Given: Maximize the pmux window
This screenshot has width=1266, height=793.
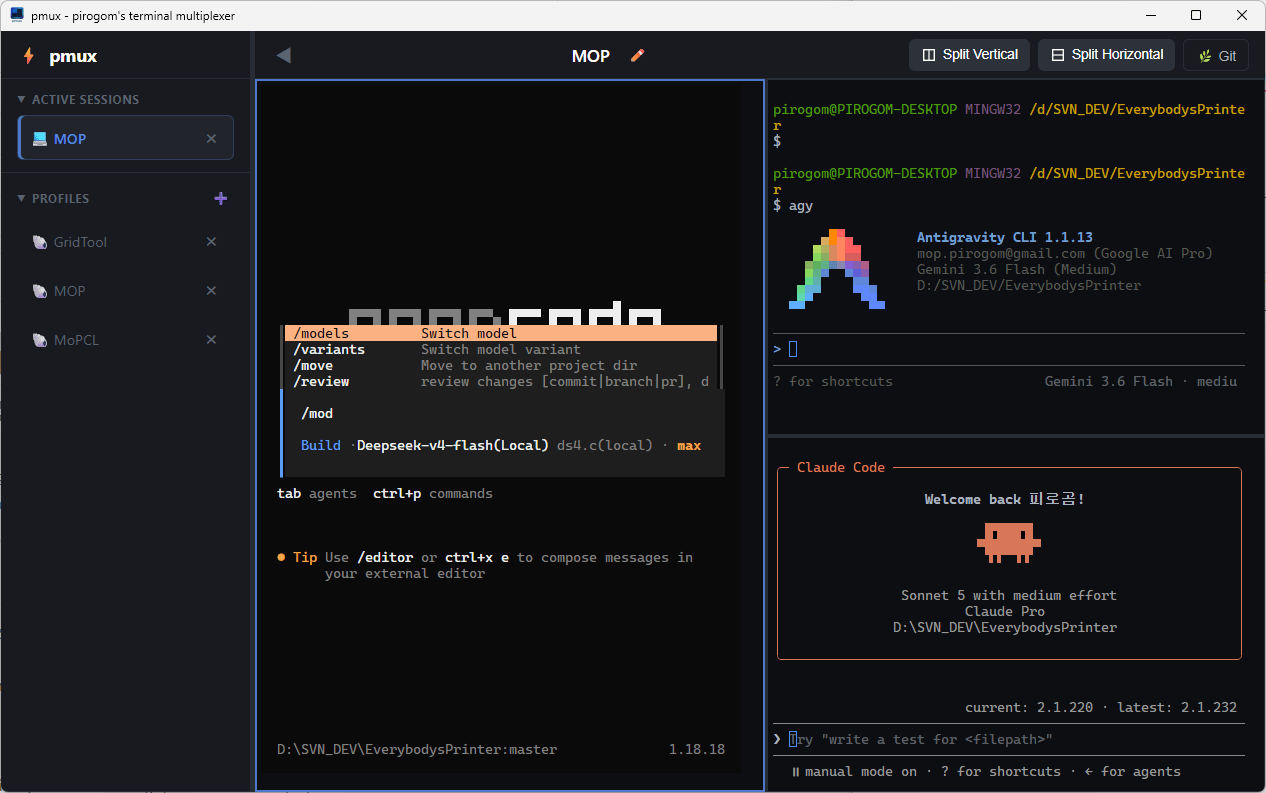Looking at the screenshot, I should (x=1196, y=15).
